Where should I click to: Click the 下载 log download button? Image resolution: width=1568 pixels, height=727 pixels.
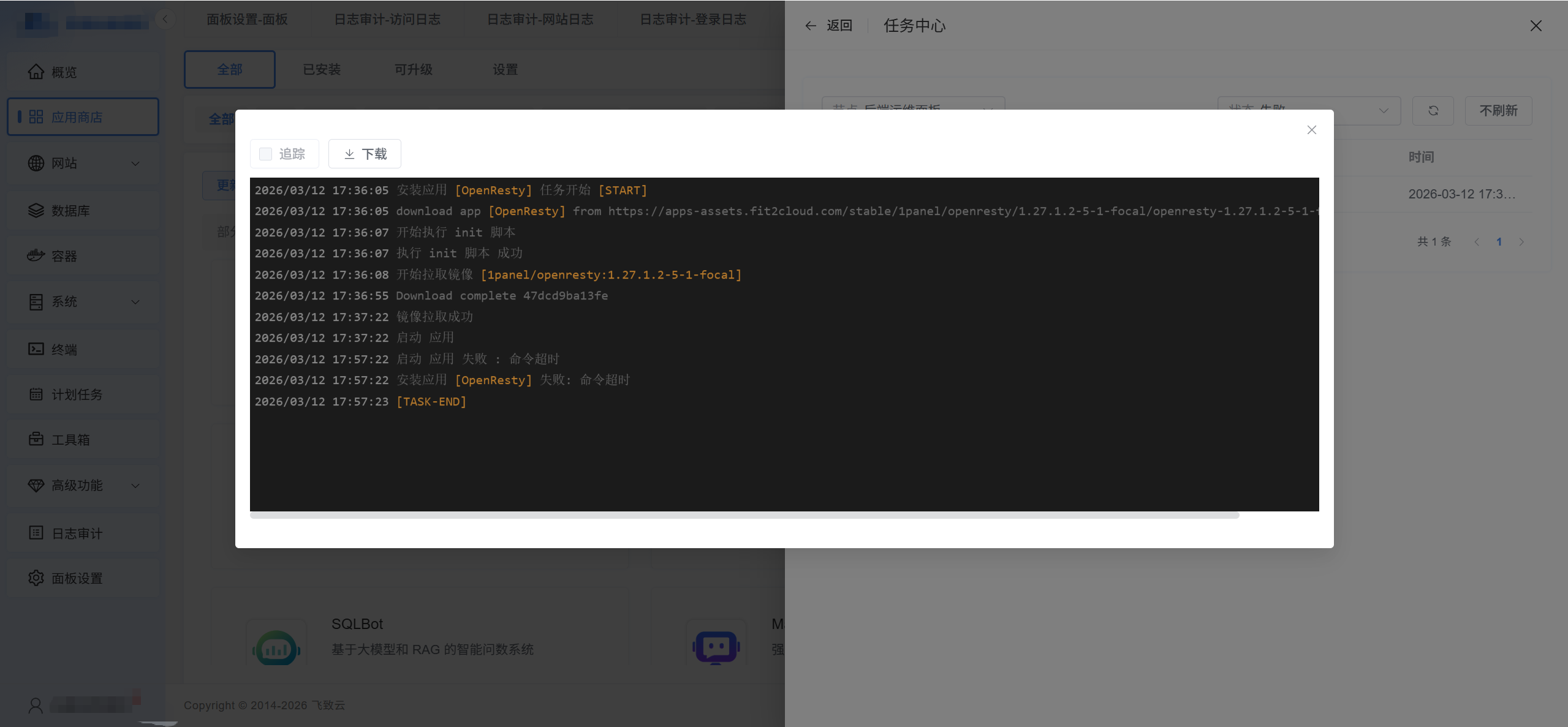pos(365,154)
